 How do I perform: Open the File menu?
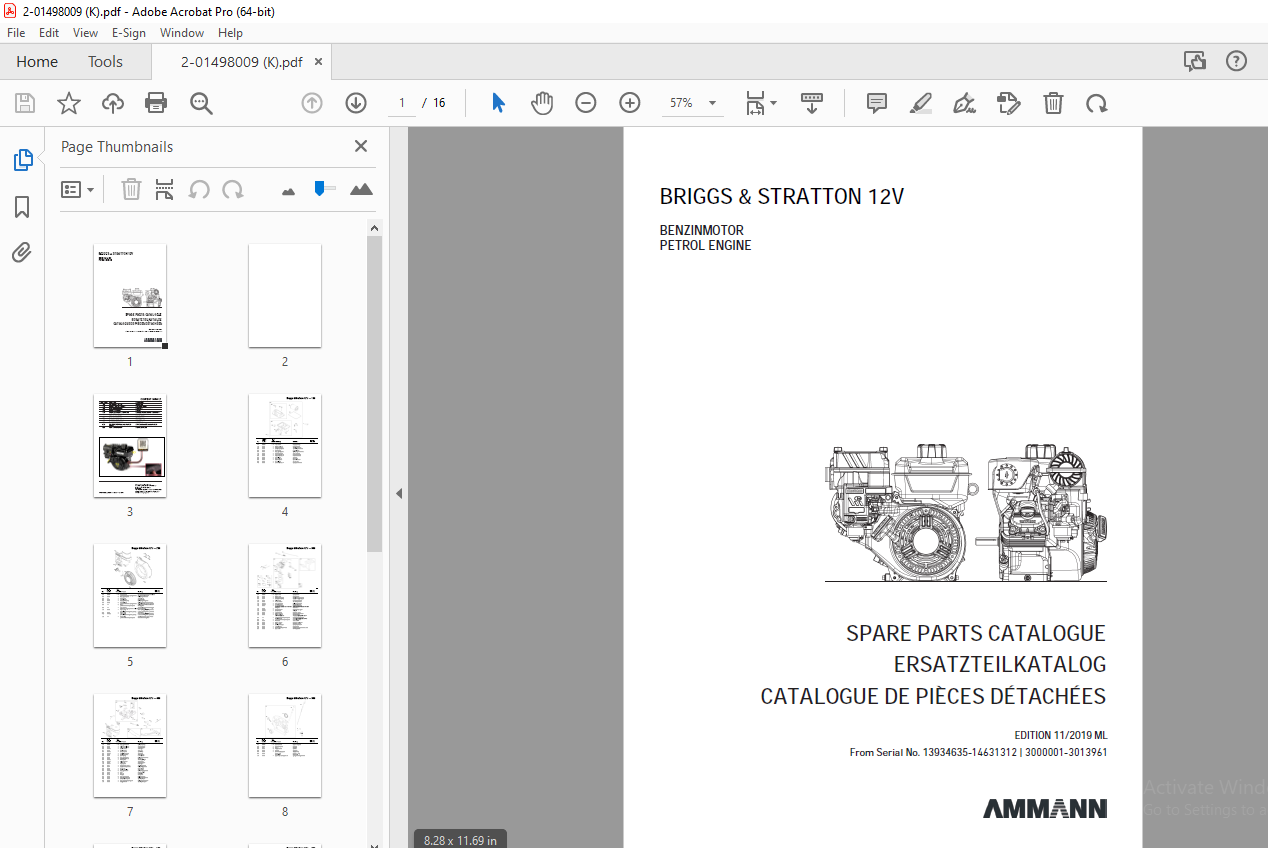16,33
